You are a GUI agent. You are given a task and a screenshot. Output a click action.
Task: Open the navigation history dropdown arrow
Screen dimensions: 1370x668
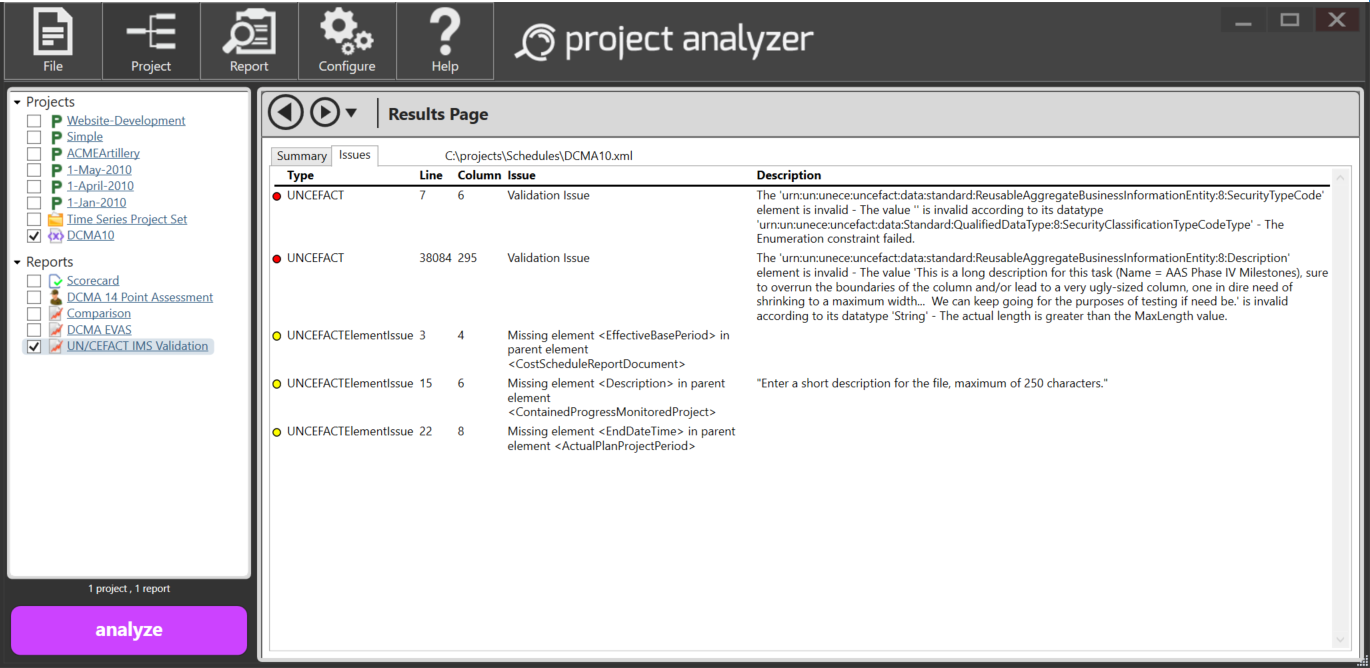click(x=351, y=114)
